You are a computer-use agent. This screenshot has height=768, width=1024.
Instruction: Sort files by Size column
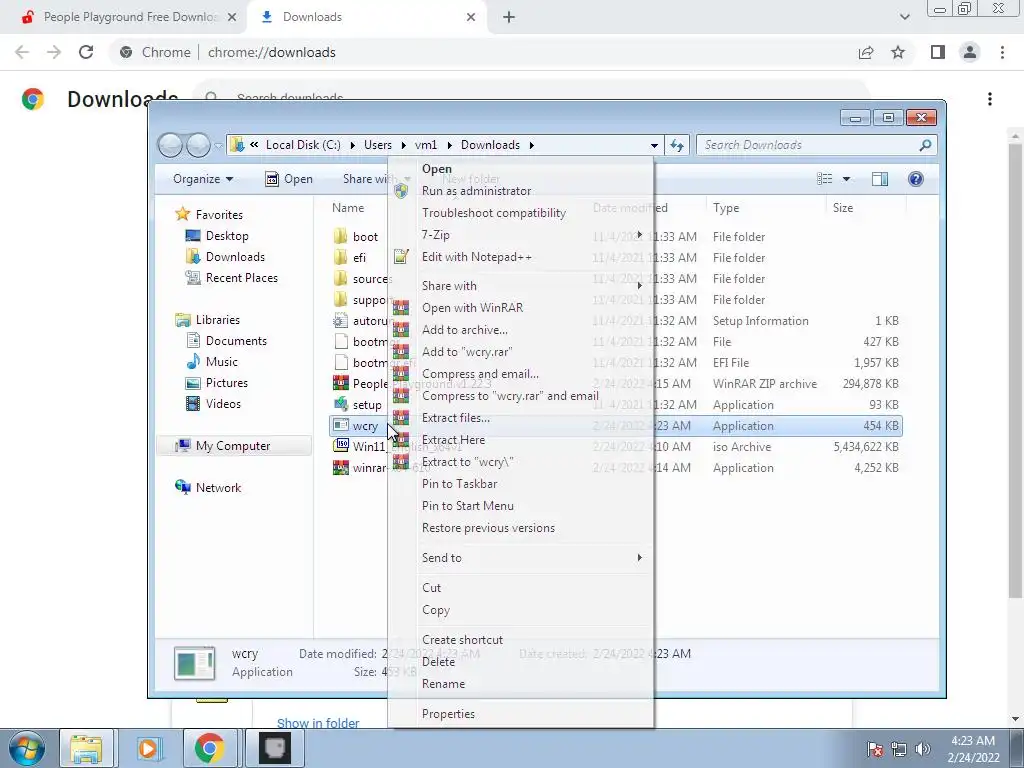pos(842,208)
